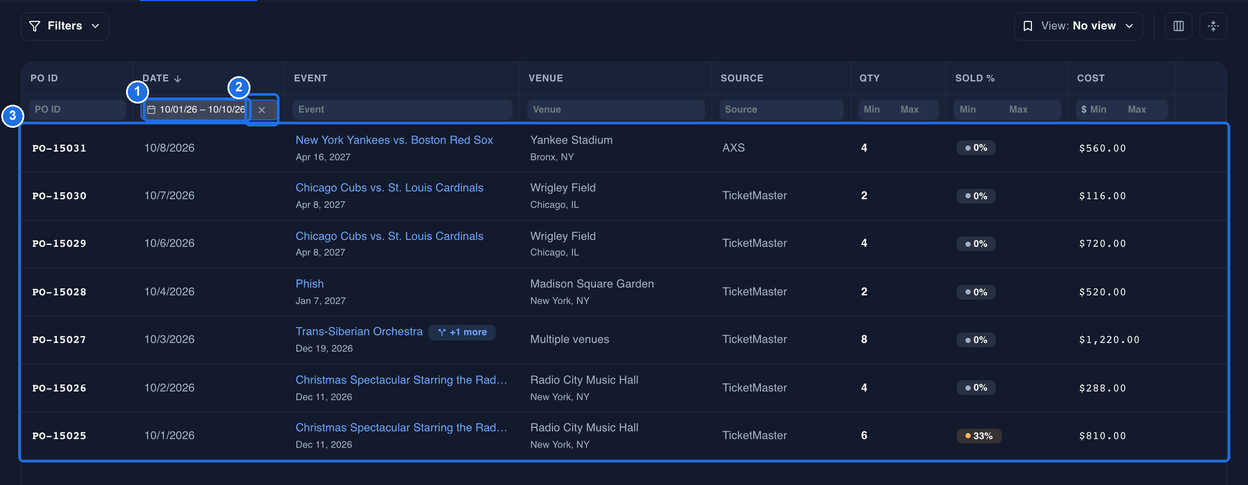
Task: Click the funnel icon on Filters
Action: (35, 26)
